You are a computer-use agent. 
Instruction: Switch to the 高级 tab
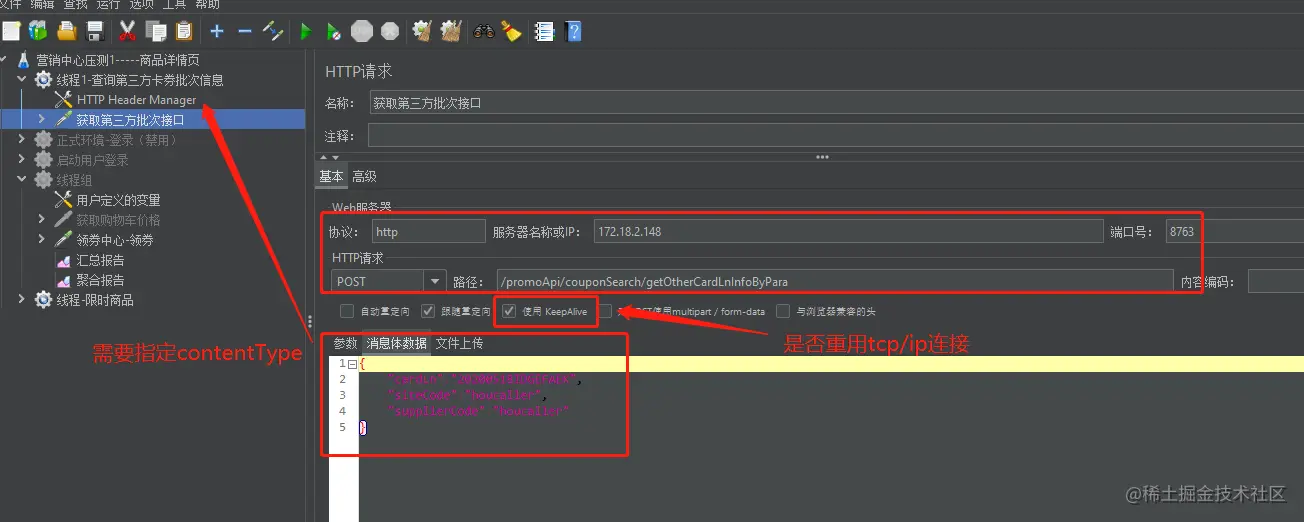click(364, 176)
